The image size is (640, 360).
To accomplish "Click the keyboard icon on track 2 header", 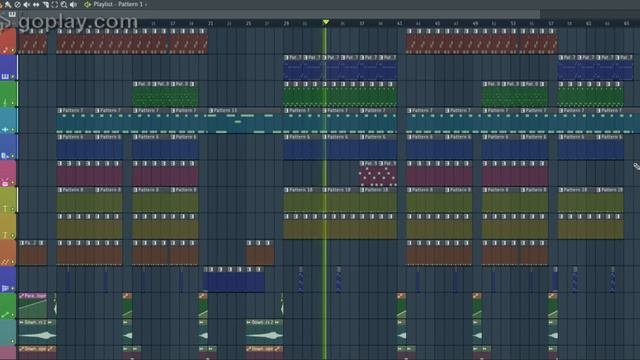I will (x=5, y=76).
